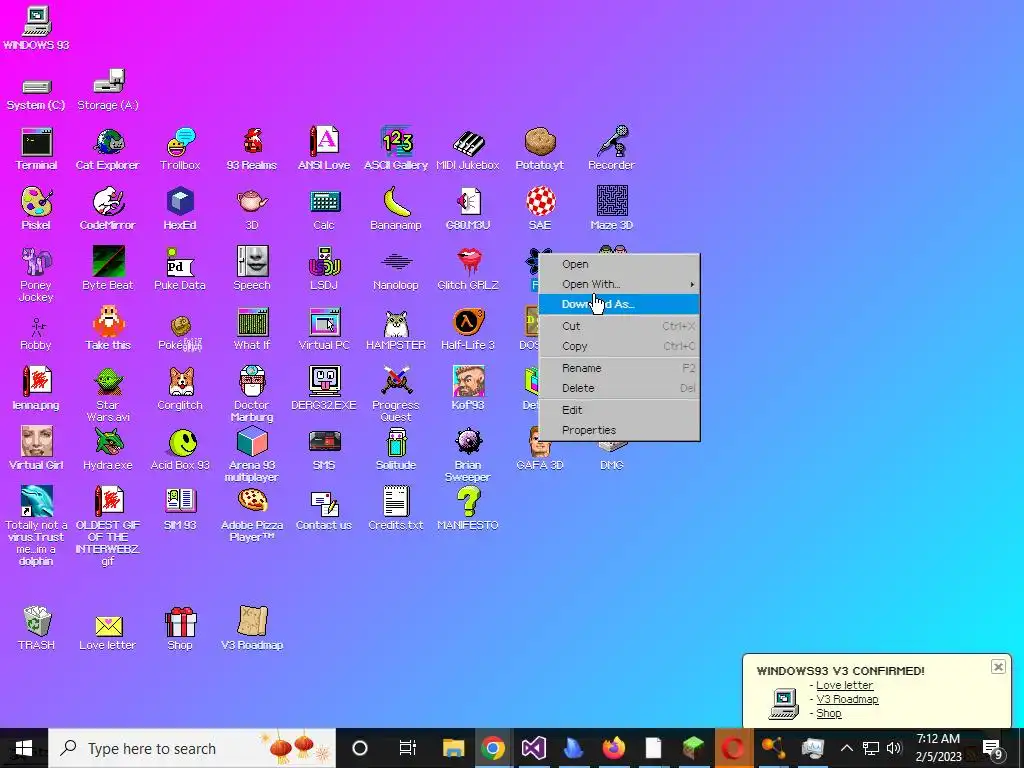This screenshot has width=1024, height=768.
Task: Launch Brian Sweeper mine icon
Action: tap(468, 455)
